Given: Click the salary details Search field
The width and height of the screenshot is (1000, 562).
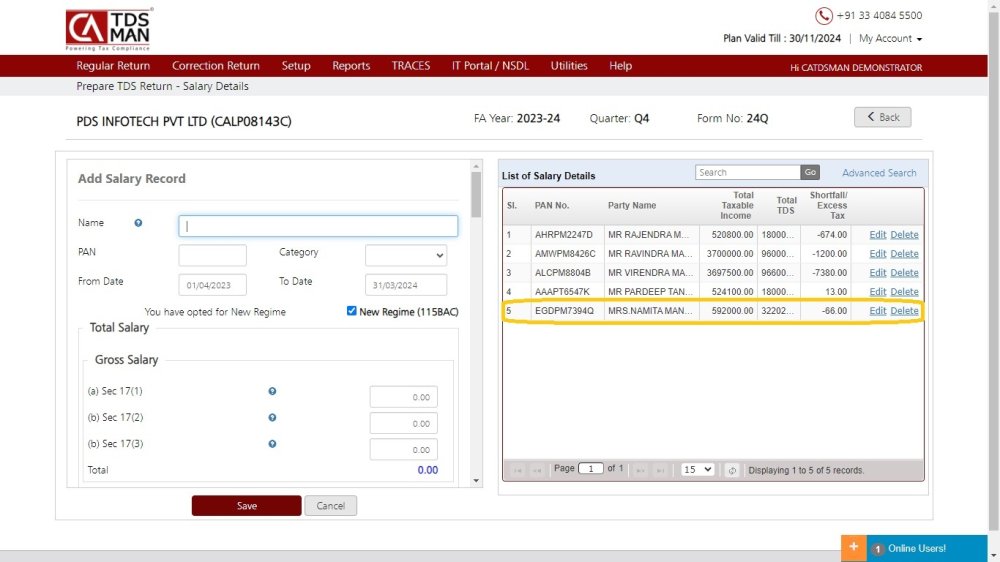Looking at the screenshot, I should pos(748,172).
